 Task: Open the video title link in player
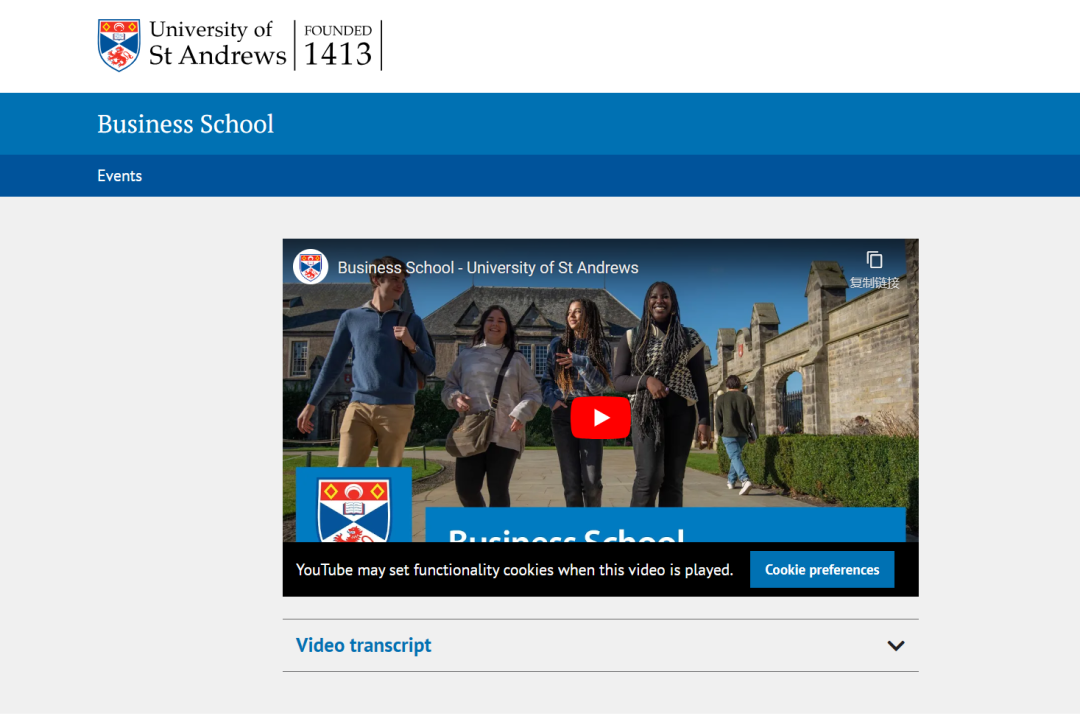coord(487,268)
